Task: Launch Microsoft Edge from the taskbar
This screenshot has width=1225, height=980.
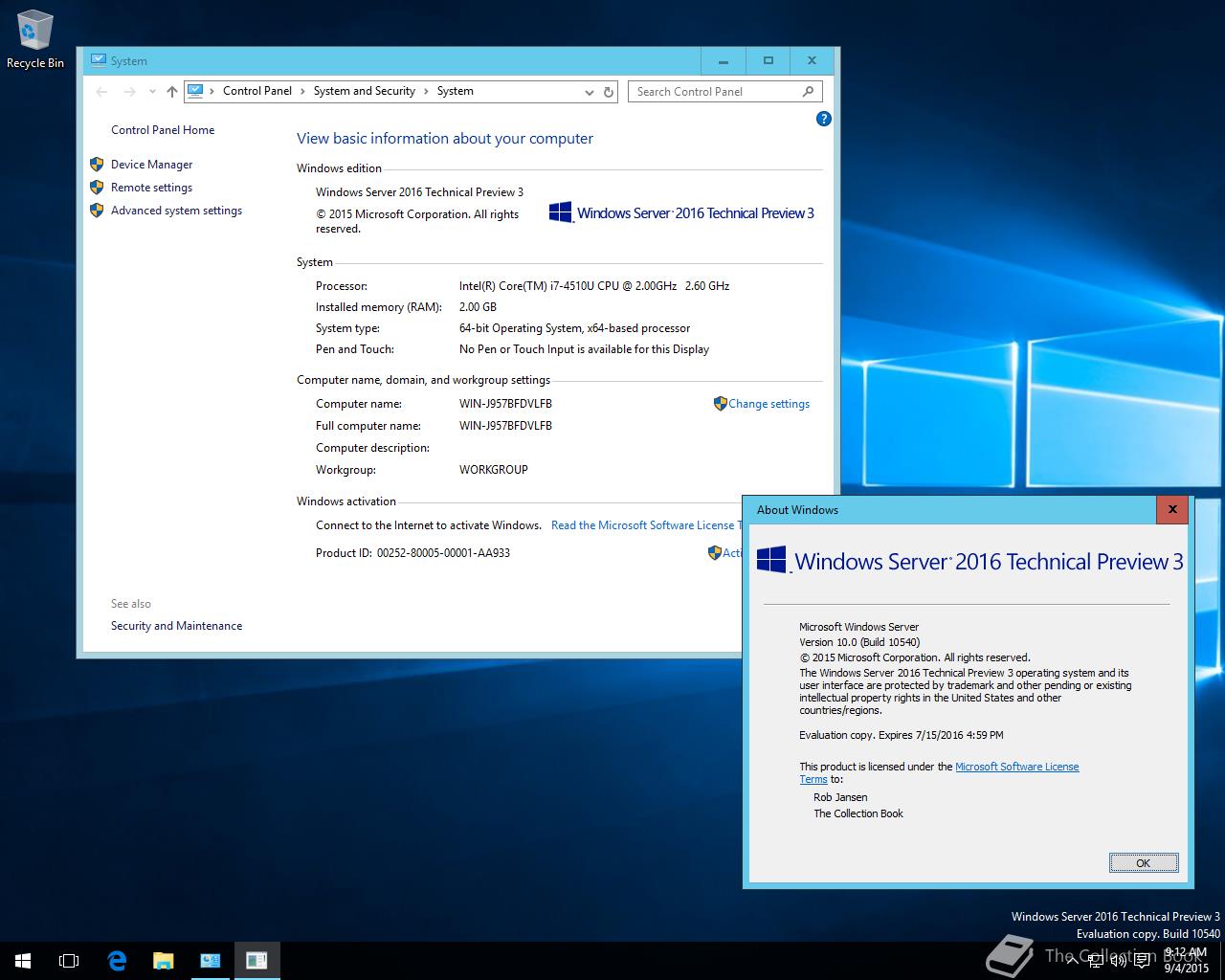Action: 117,961
